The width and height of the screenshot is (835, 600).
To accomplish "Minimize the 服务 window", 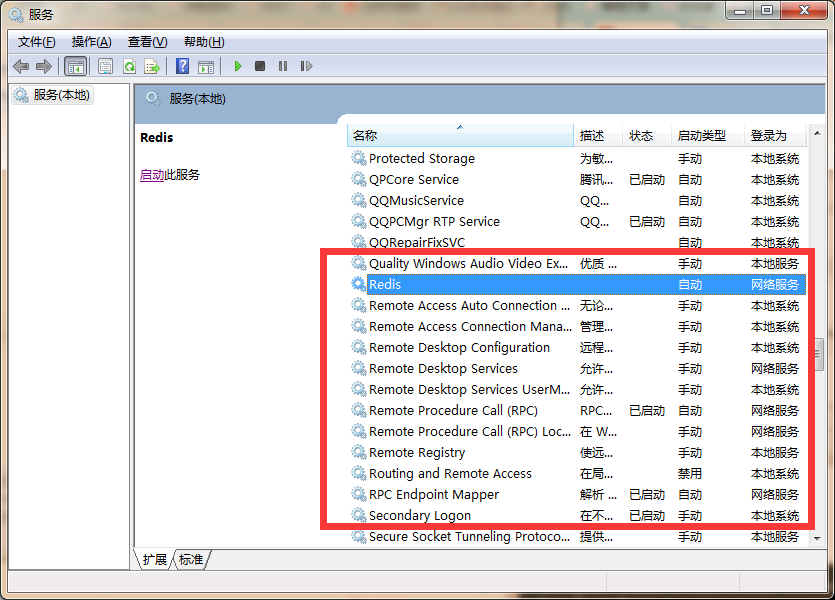I will [740, 11].
